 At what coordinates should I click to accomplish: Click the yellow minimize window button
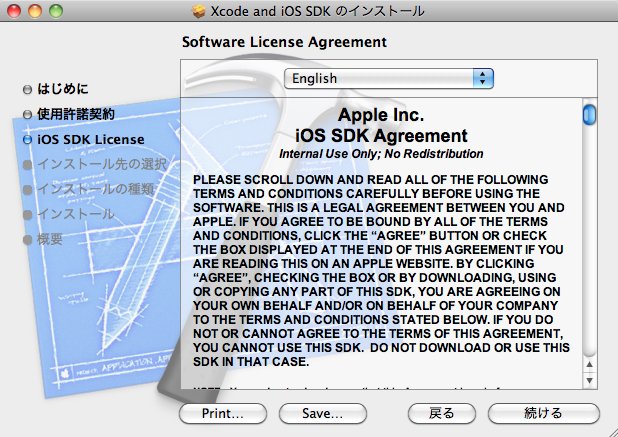point(35,11)
